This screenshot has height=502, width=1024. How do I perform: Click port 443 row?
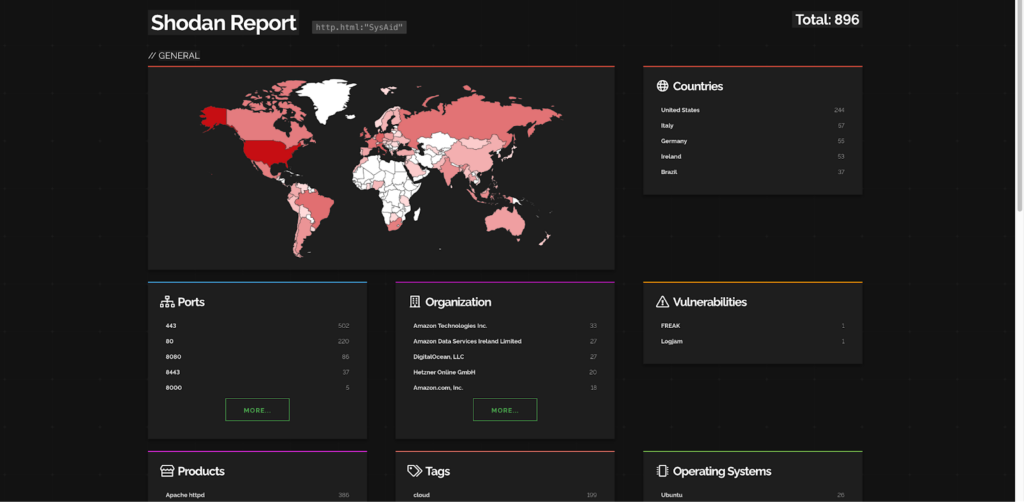coord(257,326)
